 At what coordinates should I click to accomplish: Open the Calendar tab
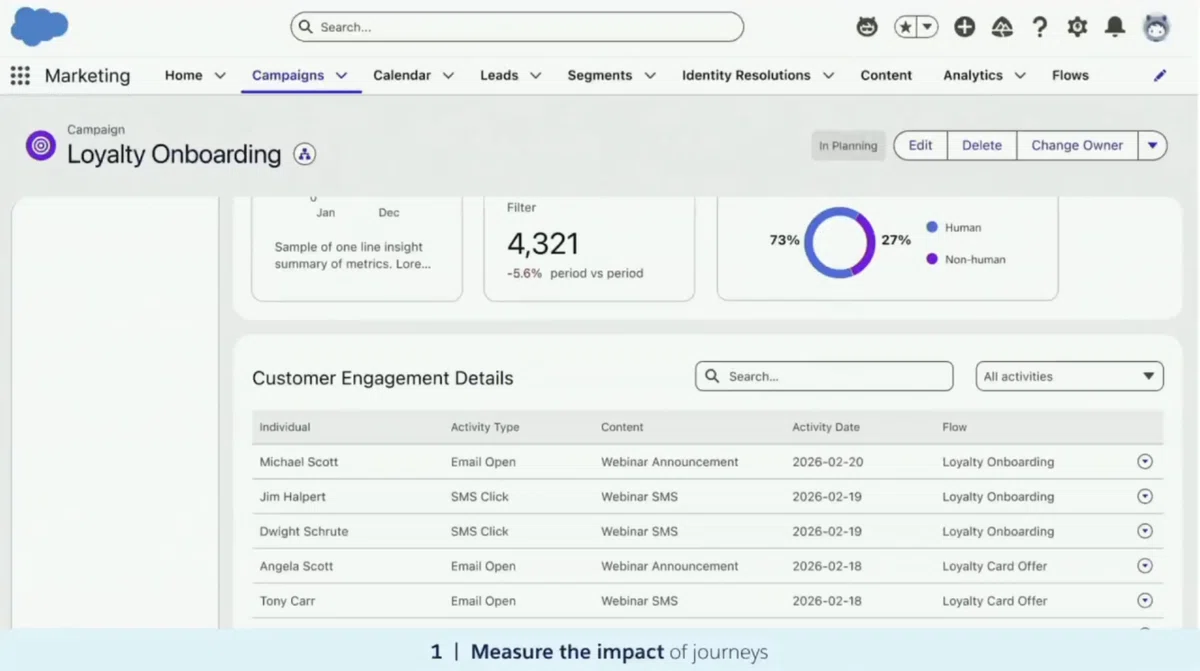(x=402, y=75)
